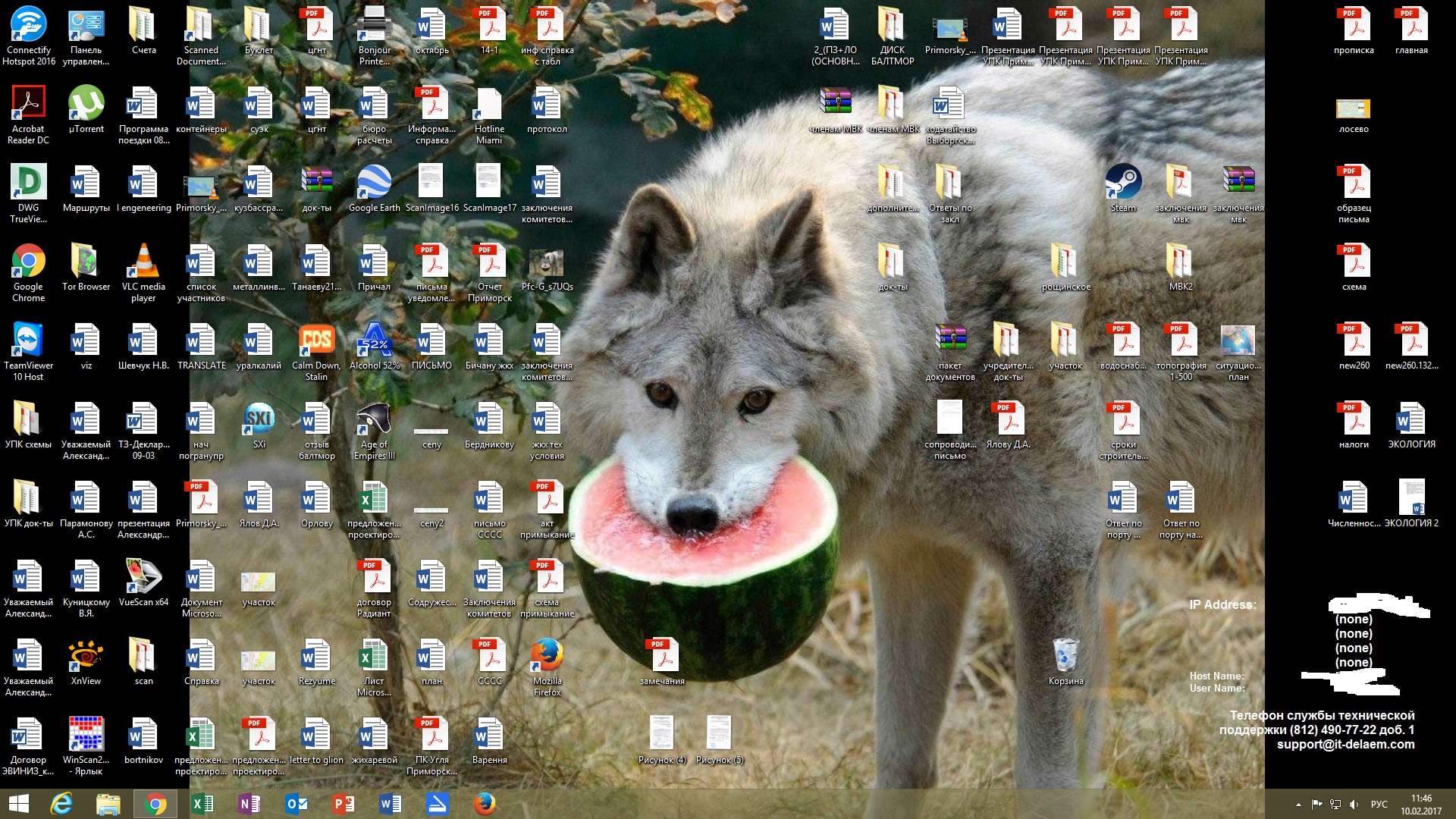The width and height of the screenshot is (1456, 819).
Task: Open Google Earth desktop icon
Action: 374,184
